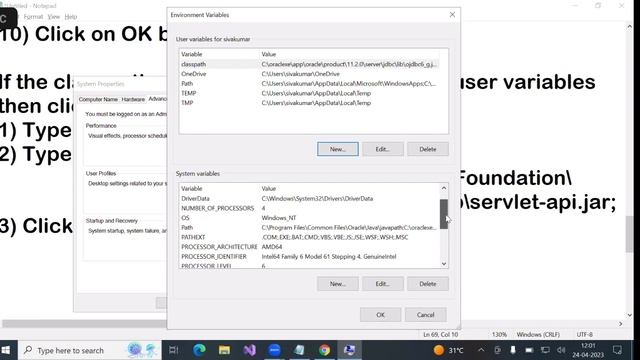Select the PROCESSOR_ARCHITECTURE system variable
Screen dimensions: 640x360
309,247
